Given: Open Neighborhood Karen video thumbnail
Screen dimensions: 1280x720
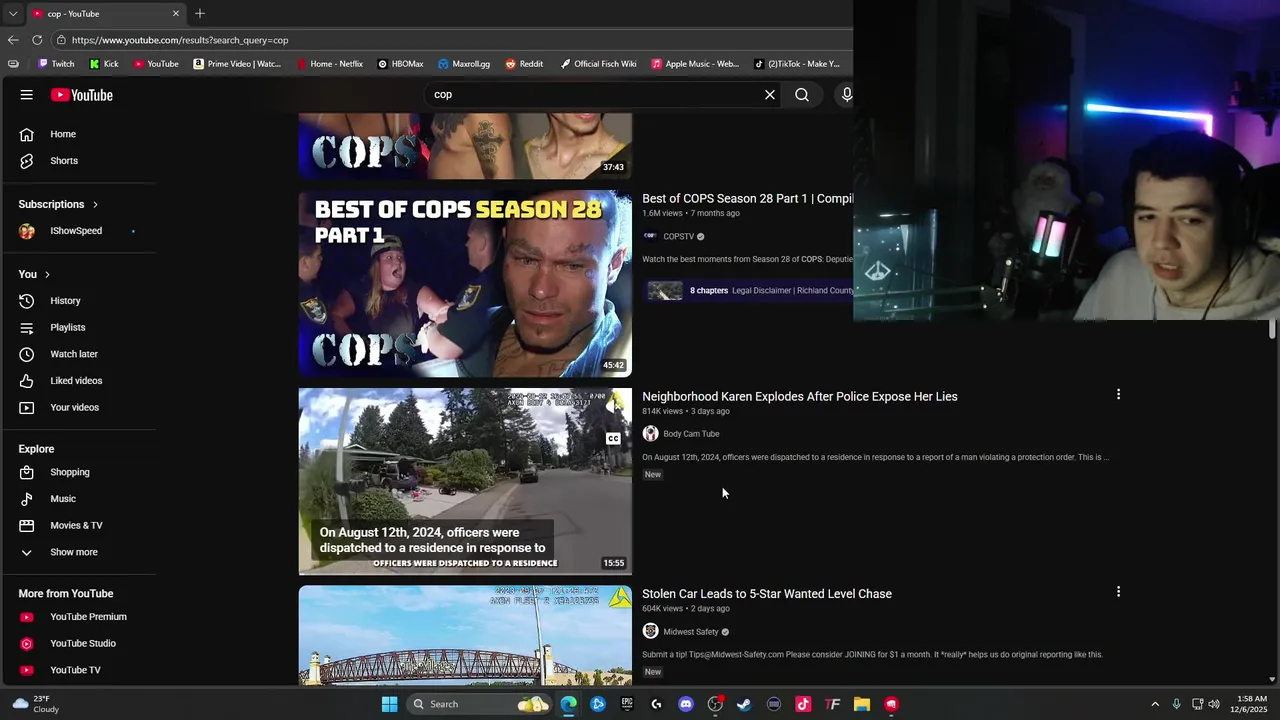Looking at the screenshot, I should click(465, 482).
